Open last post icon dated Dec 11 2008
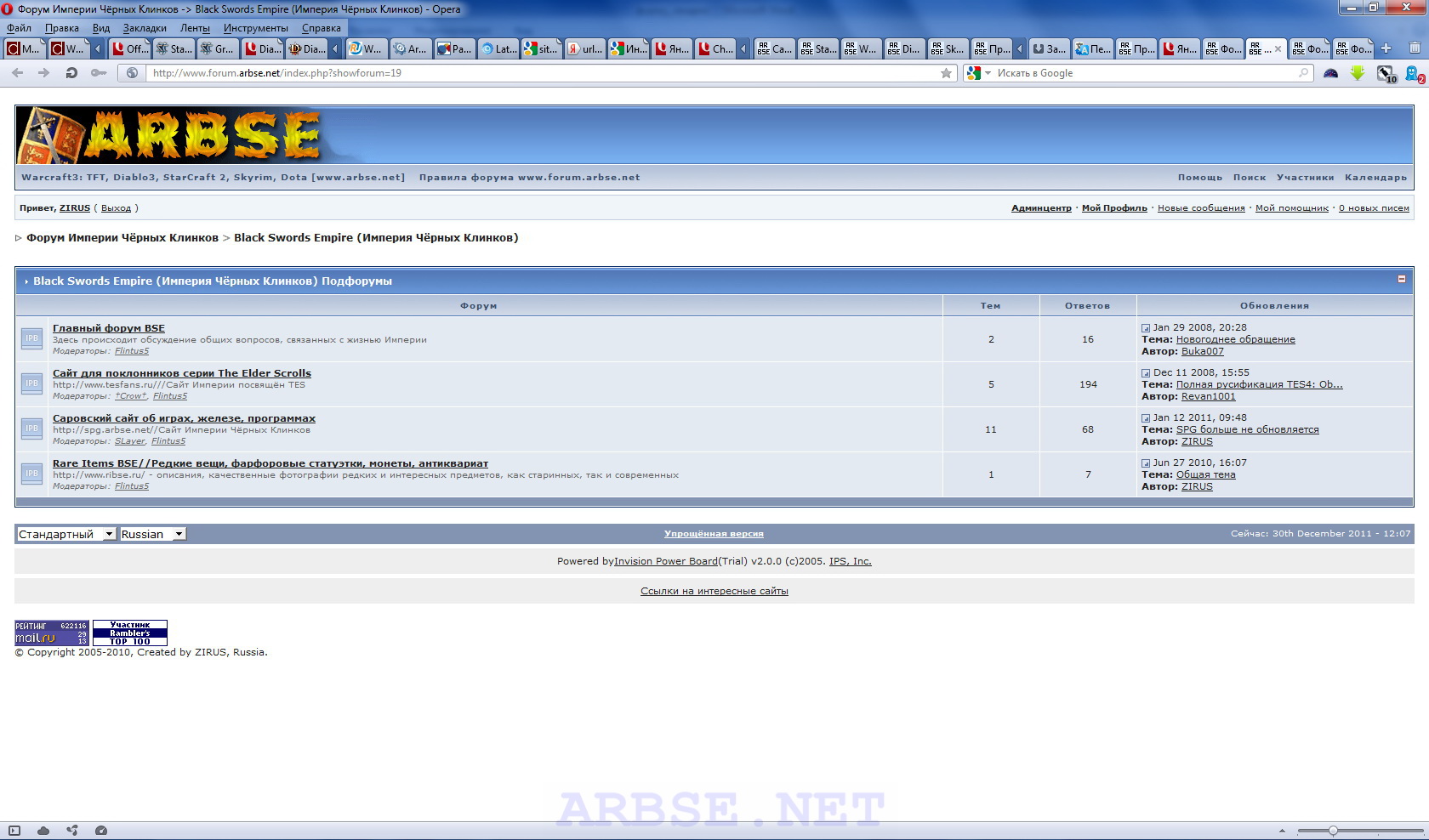The height and width of the screenshot is (840, 1429). pos(1146,373)
